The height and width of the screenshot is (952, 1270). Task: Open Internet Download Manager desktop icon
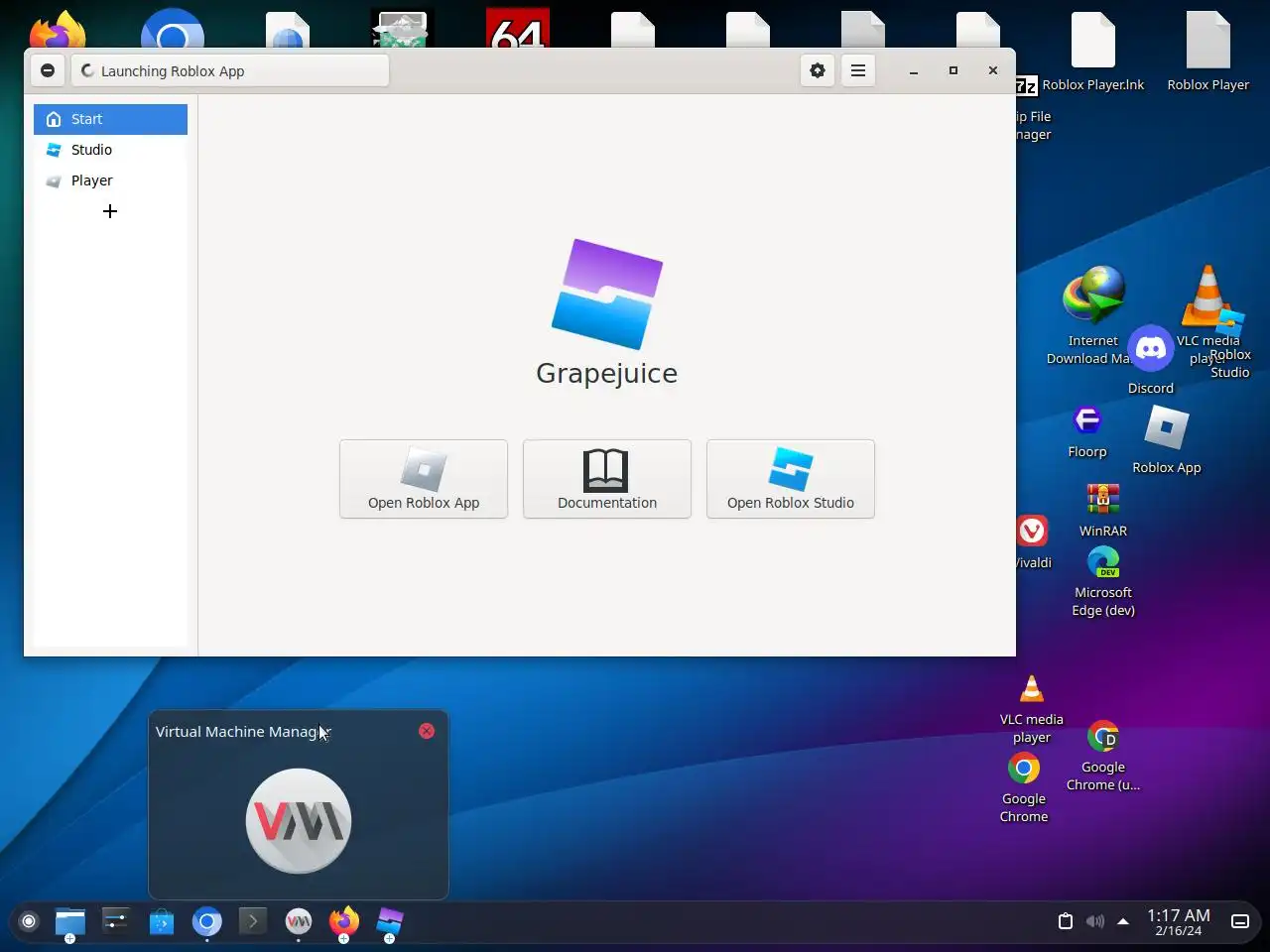tap(1093, 315)
